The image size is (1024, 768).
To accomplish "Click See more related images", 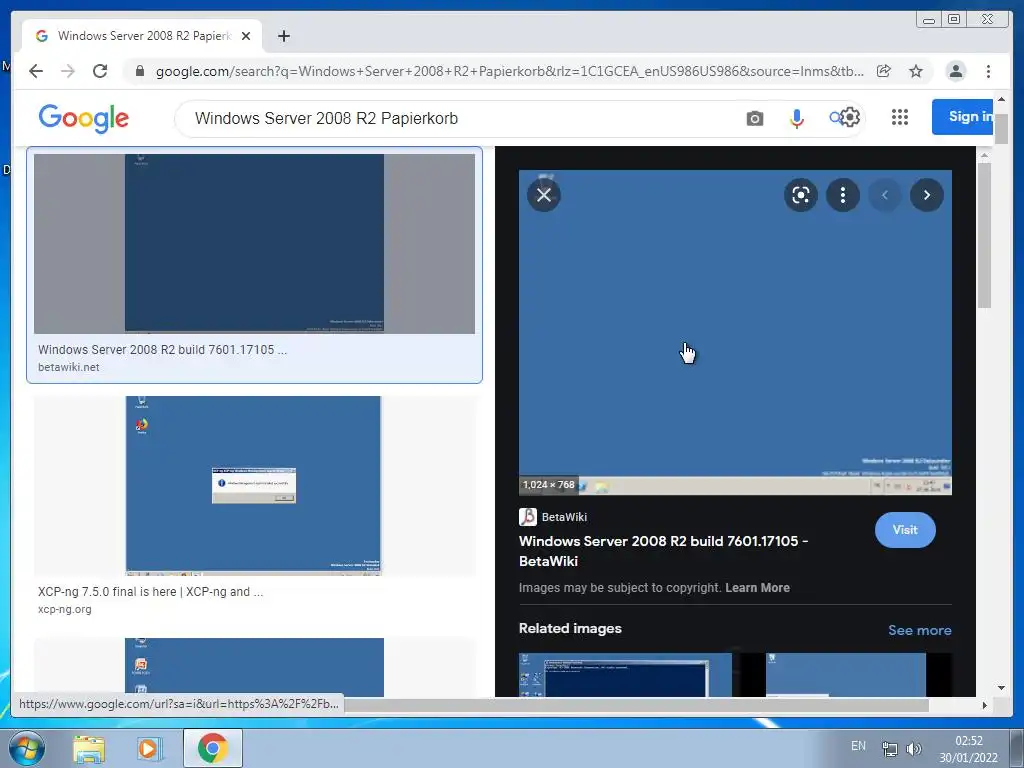I will 920,630.
